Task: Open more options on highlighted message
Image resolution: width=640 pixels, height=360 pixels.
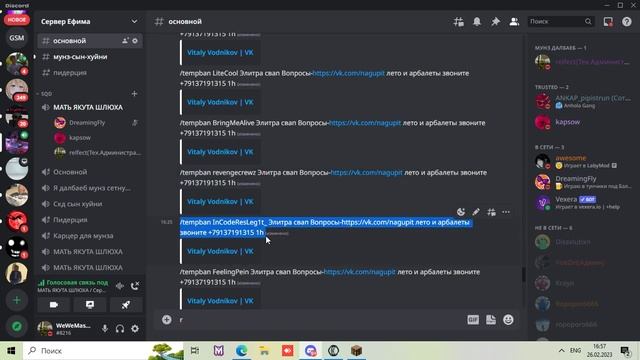Action: (x=506, y=212)
